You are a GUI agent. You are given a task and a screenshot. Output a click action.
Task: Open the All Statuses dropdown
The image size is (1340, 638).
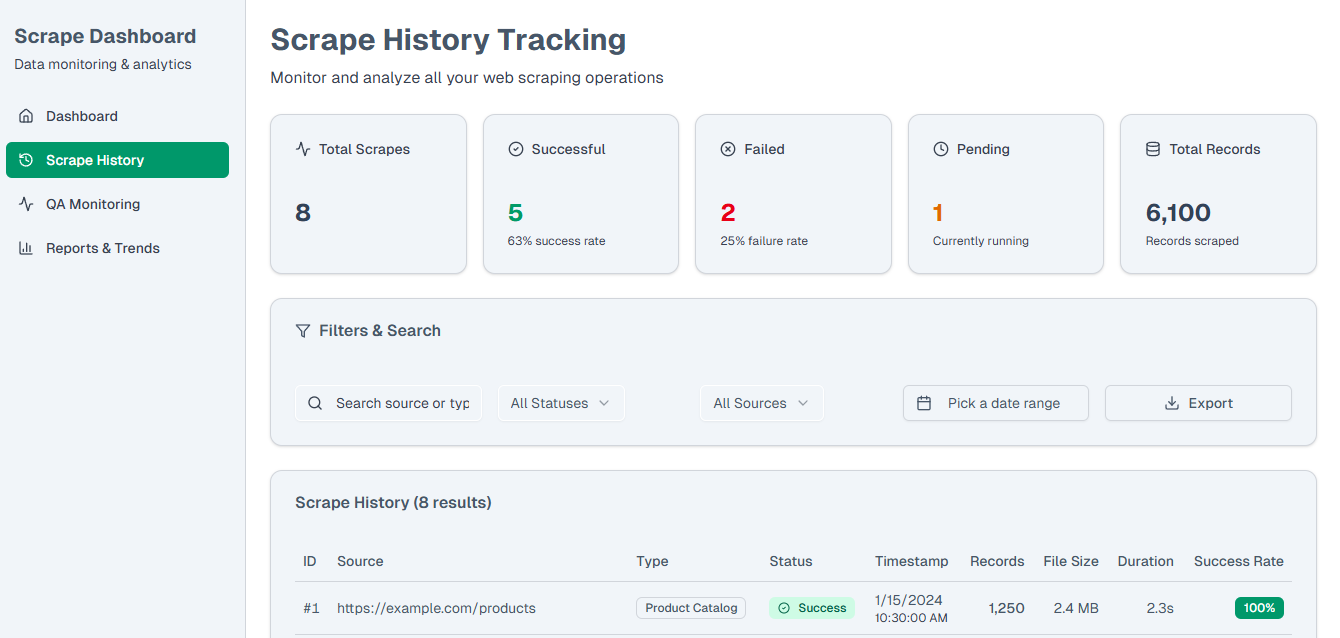tap(561, 402)
